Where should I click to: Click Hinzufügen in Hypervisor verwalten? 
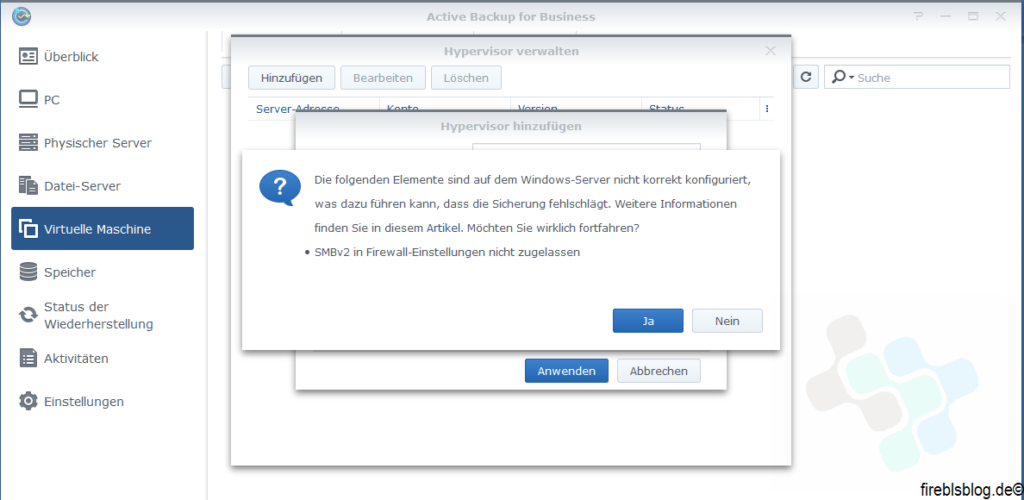291,78
